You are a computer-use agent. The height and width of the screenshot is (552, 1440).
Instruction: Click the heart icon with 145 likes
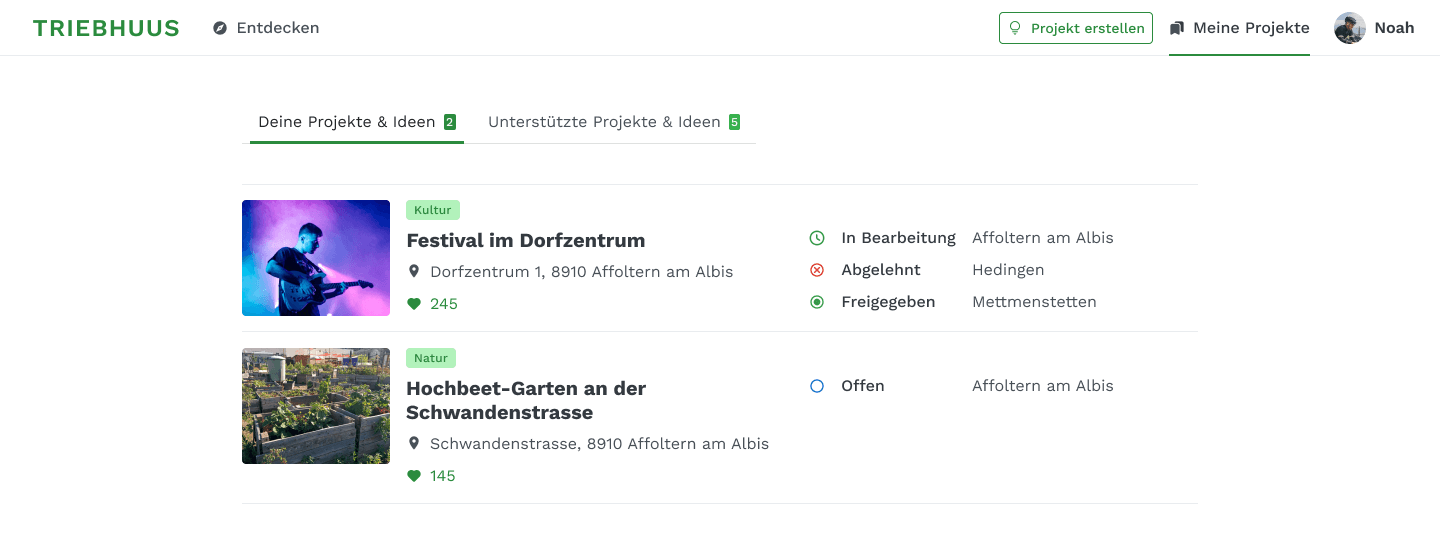(x=414, y=476)
